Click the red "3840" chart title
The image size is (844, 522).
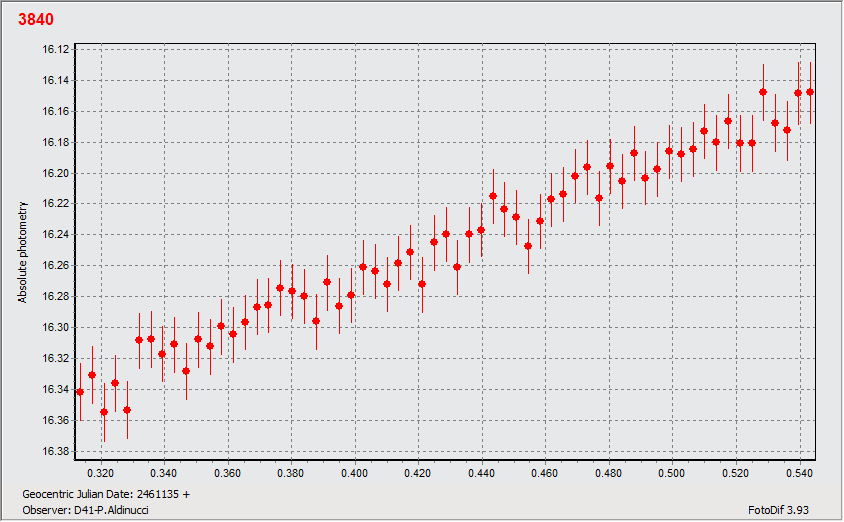tap(36, 19)
